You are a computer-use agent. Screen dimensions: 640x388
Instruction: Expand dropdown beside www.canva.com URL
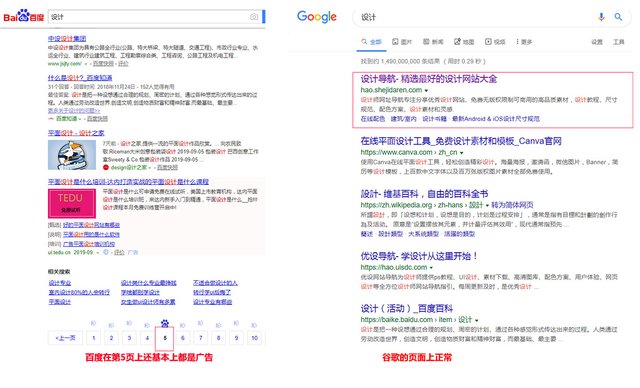coord(462,153)
